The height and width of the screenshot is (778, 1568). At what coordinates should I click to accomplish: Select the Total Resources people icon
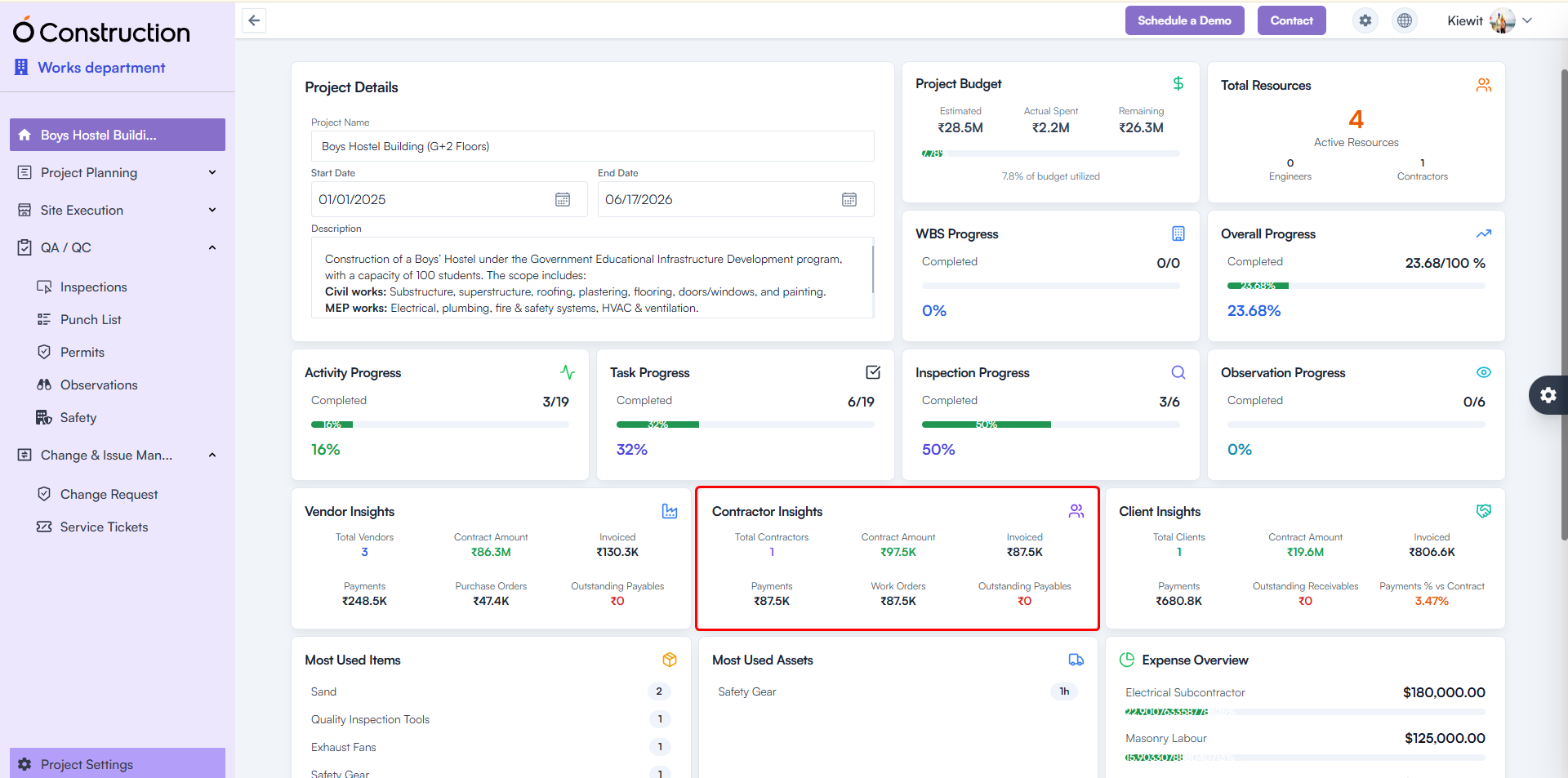(1484, 84)
